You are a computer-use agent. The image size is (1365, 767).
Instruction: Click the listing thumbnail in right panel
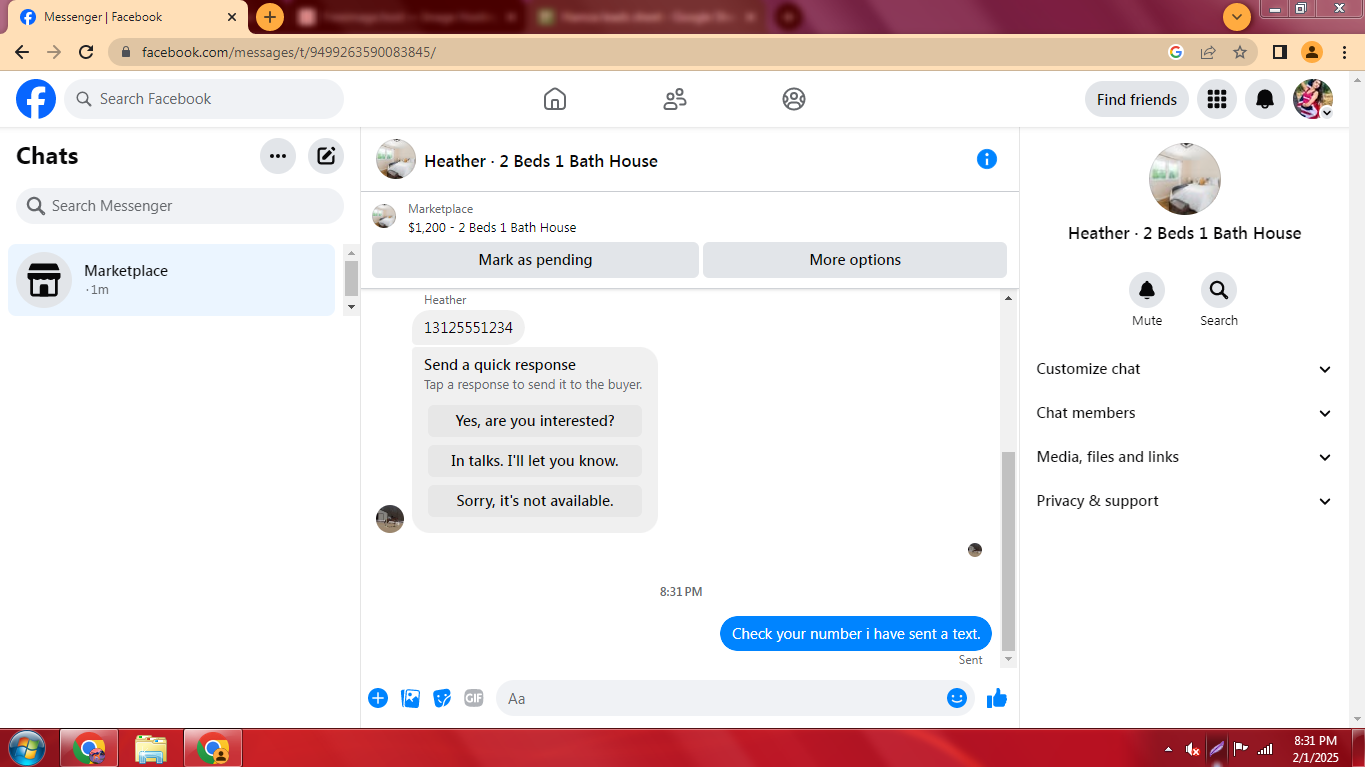click(1185, 179)
